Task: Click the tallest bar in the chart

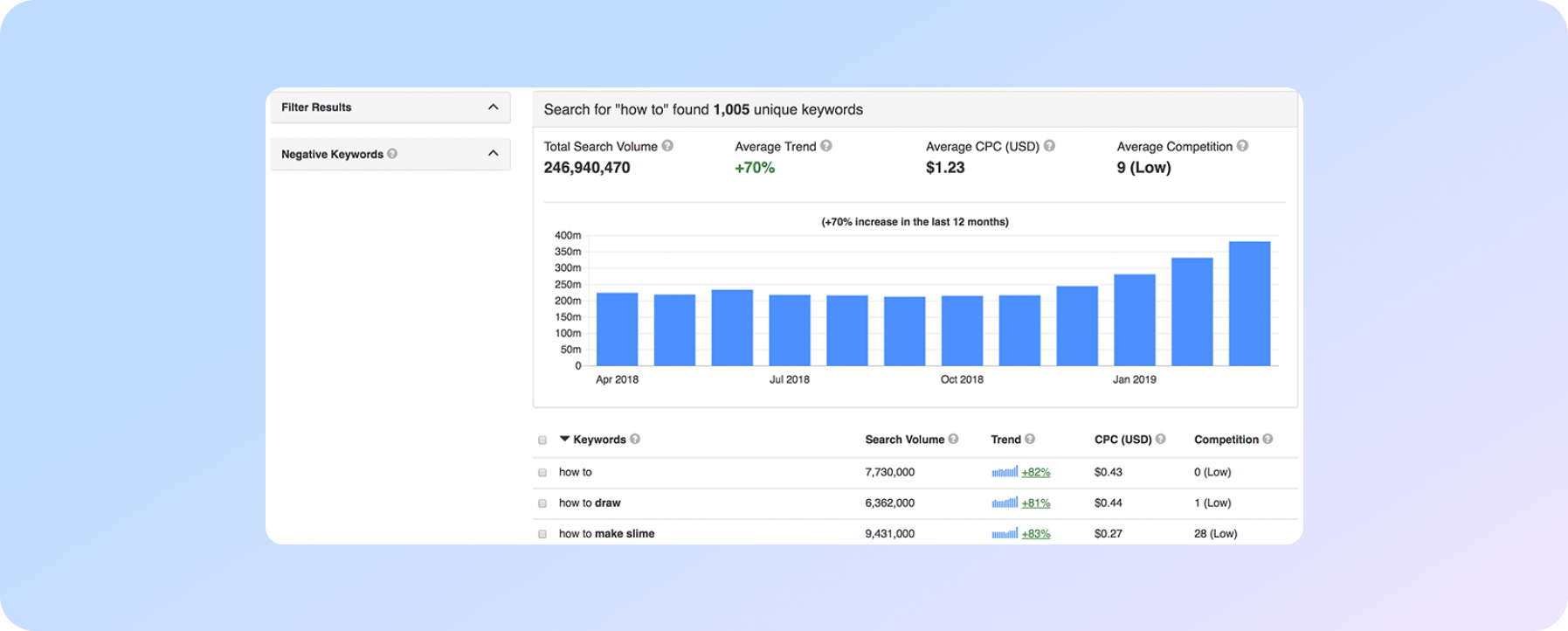Action: 1249,304
